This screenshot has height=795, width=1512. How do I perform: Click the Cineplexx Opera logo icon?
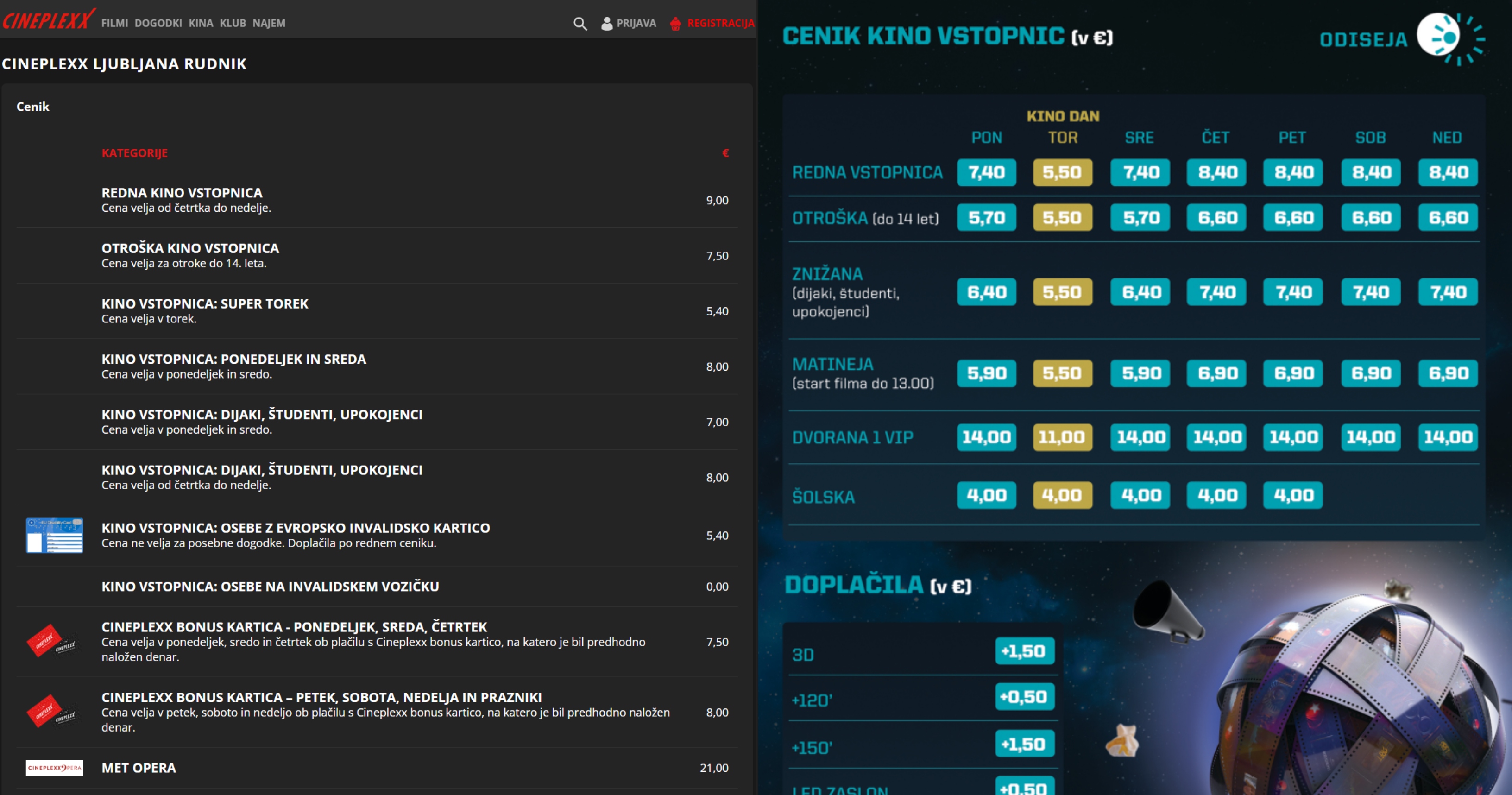coord(54,767)
